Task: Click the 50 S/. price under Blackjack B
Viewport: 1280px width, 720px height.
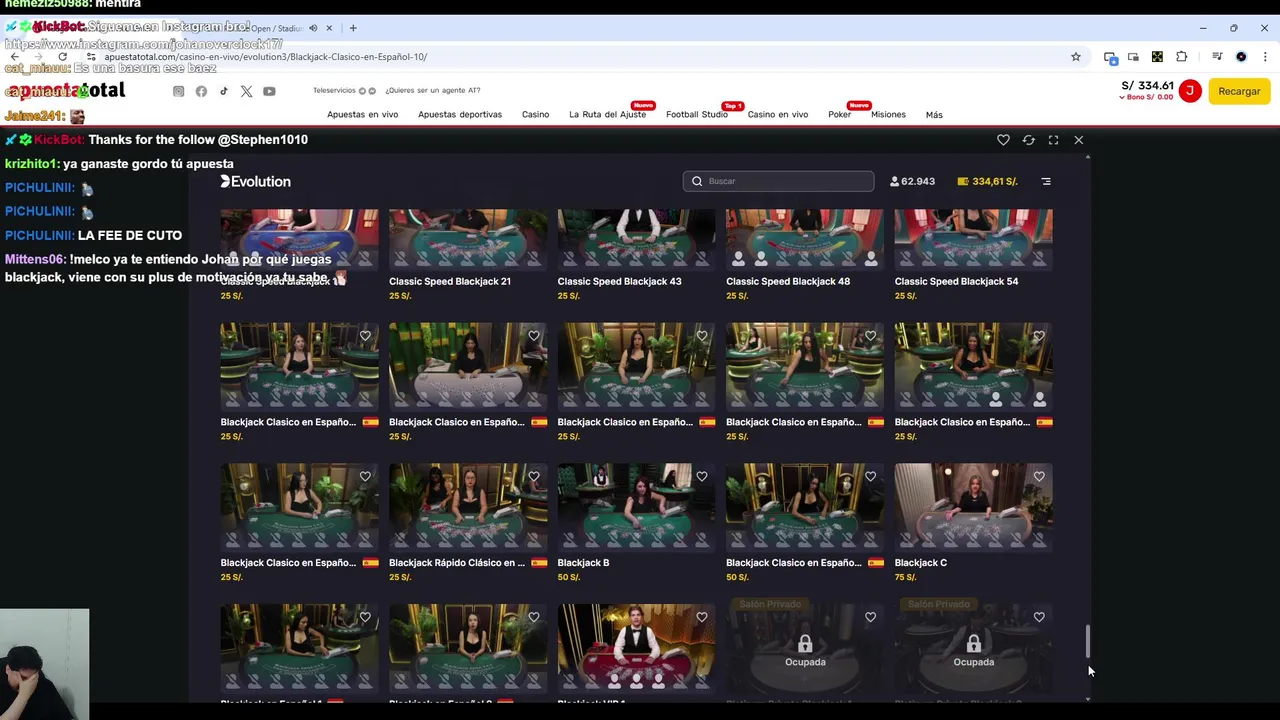Action: pyautogui.click(x=568, y=577)
